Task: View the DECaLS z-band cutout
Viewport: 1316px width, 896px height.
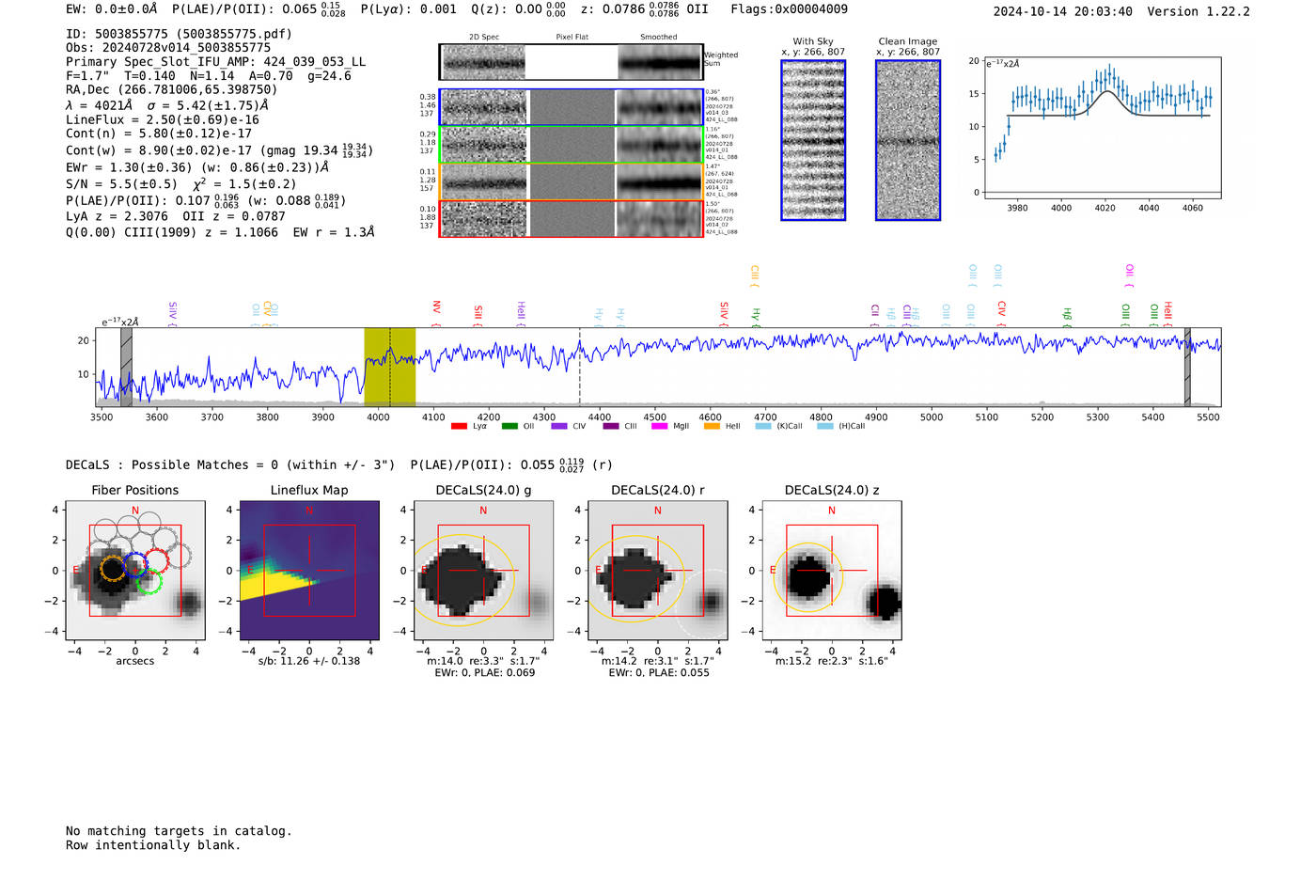Action: click(831, 571)
